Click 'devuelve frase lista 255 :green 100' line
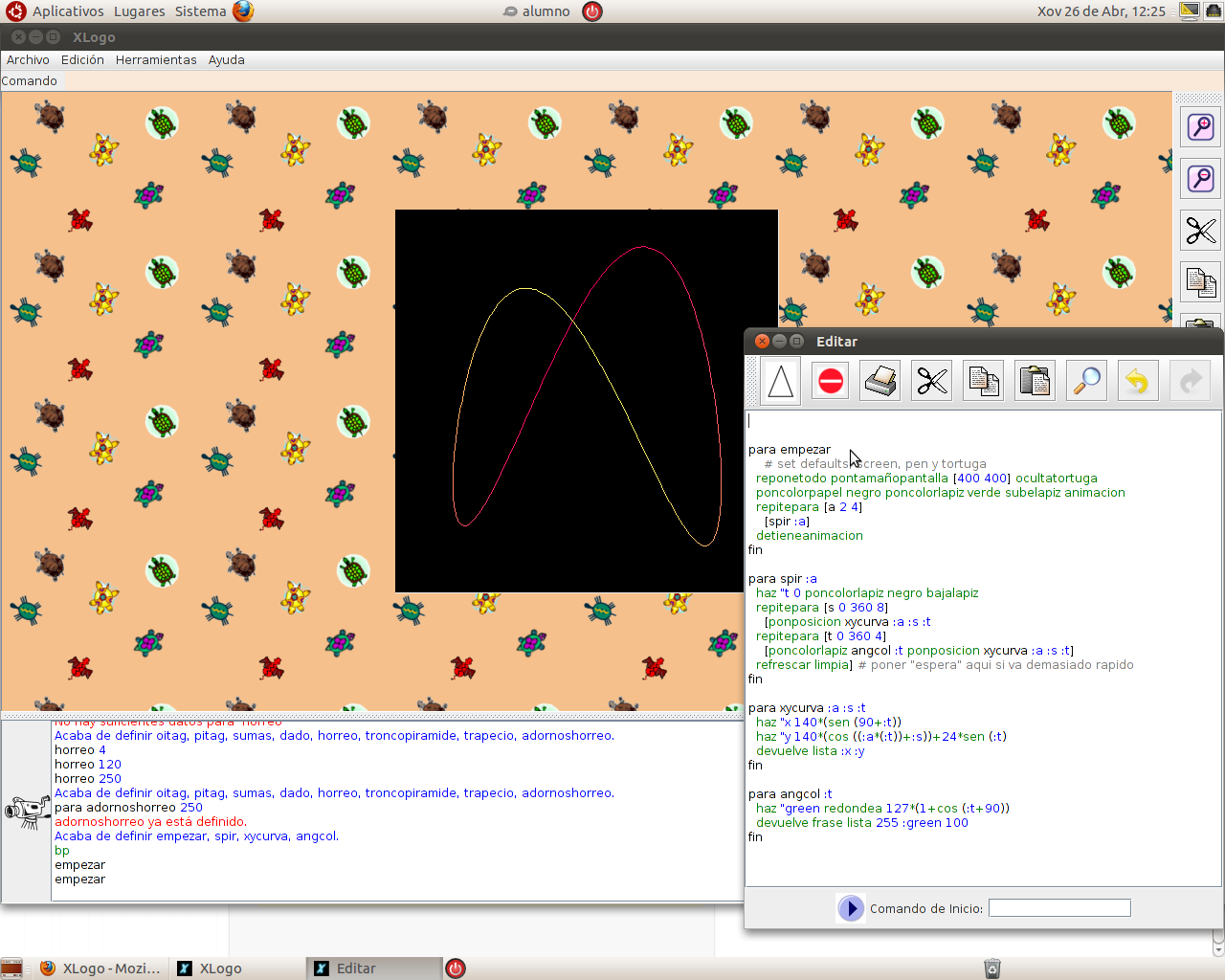This screenshot has width=1225, height=980. coord(862,823)
